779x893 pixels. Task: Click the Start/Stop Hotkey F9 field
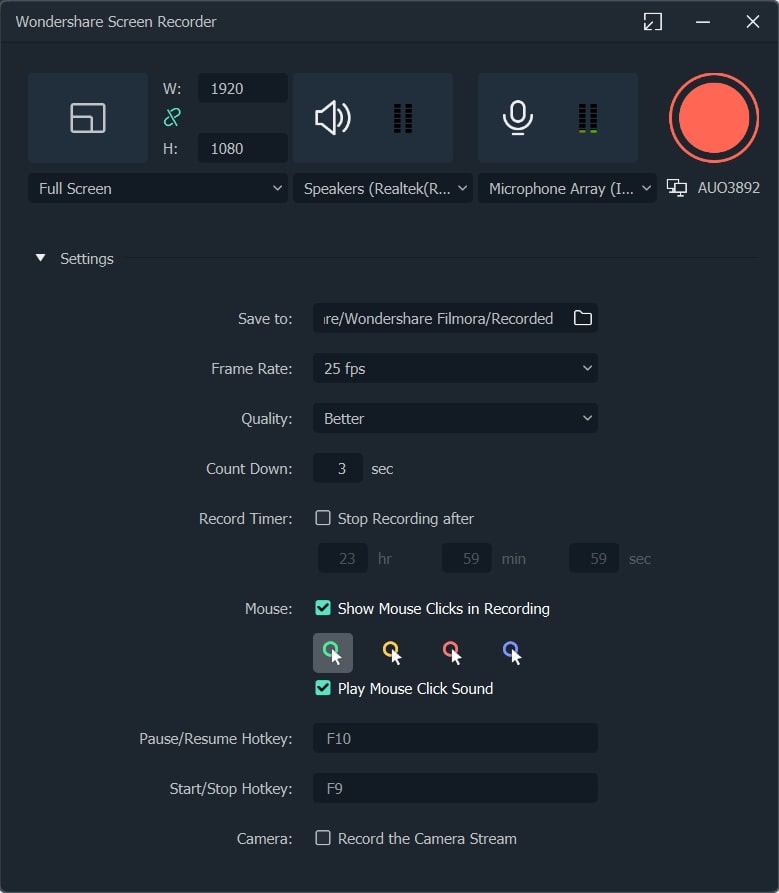(456, 788)
